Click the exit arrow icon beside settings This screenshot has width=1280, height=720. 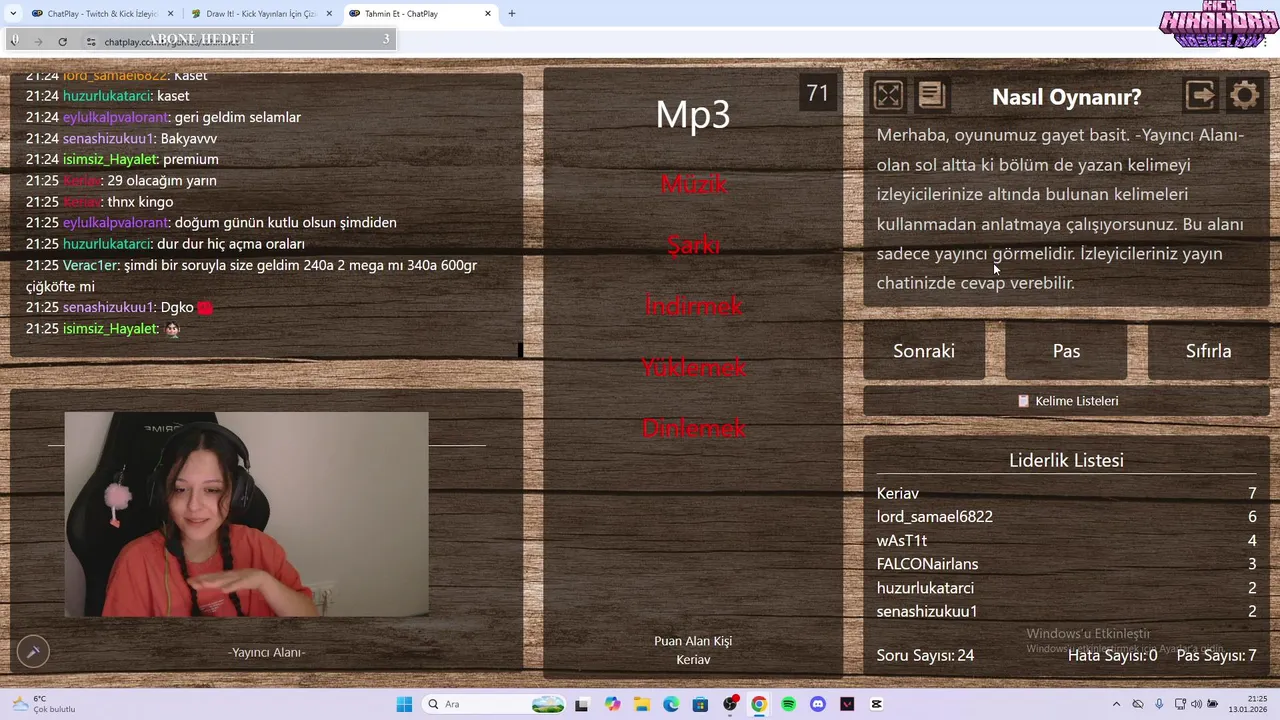click(1200, 95)
